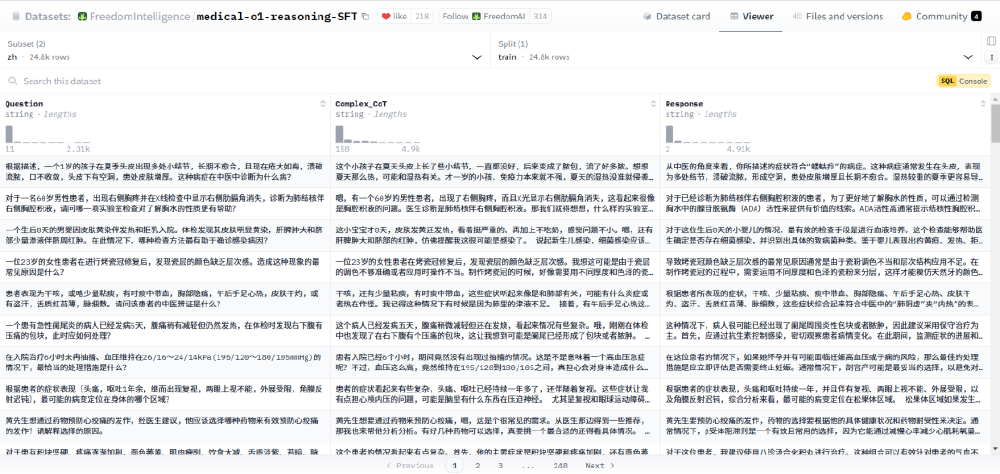Click the 4.91k max length value
This screenshot has height=474, width=1000.
point(739,149)
